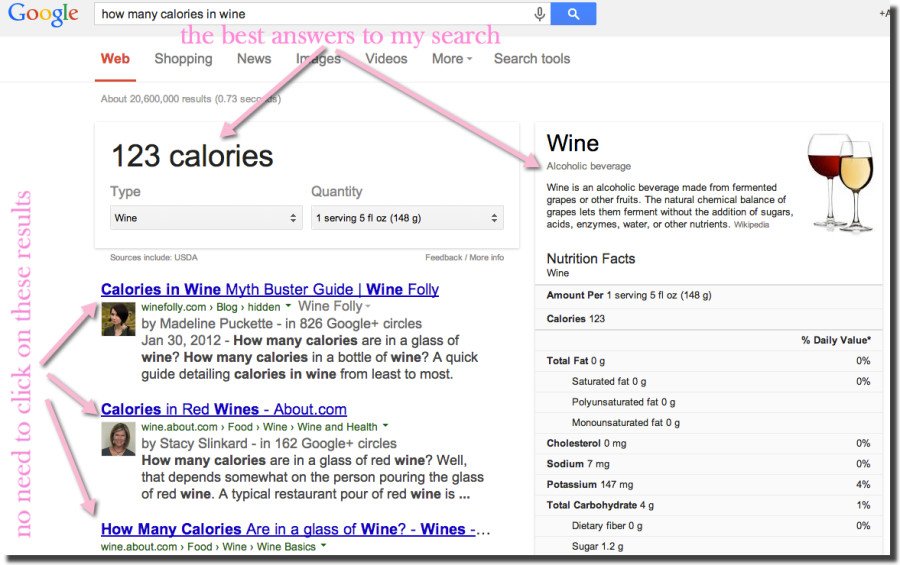Click the Feedback / More info link
Screen dimensions: 900x565
pos(464,257)
